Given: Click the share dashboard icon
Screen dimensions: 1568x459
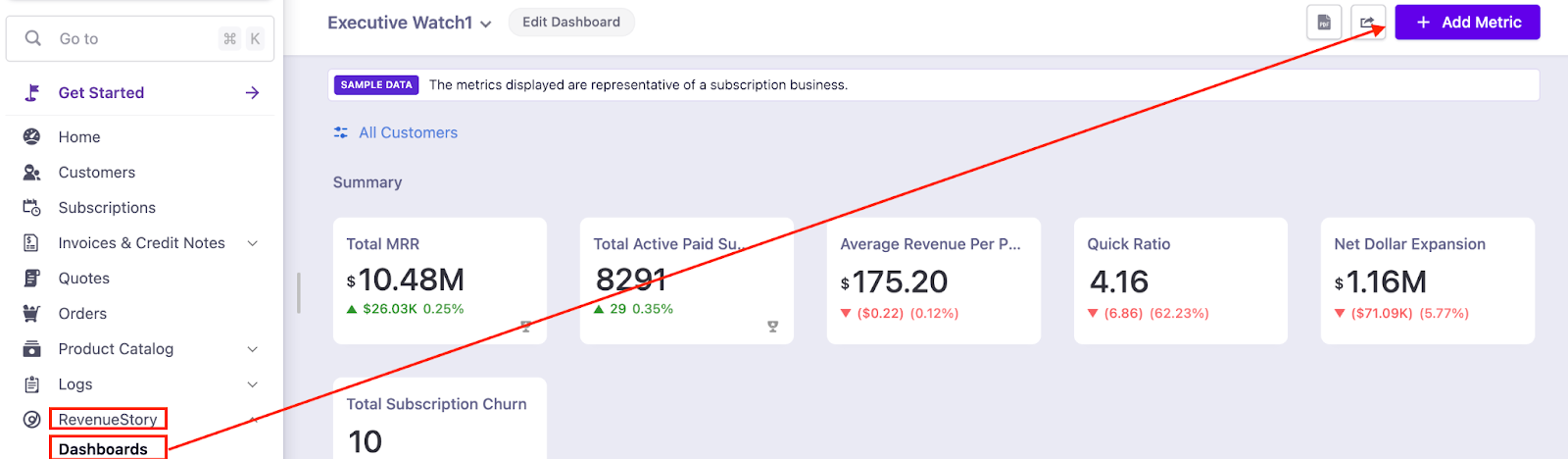Looking at the screenshot, I should [x=1367, y=23].
